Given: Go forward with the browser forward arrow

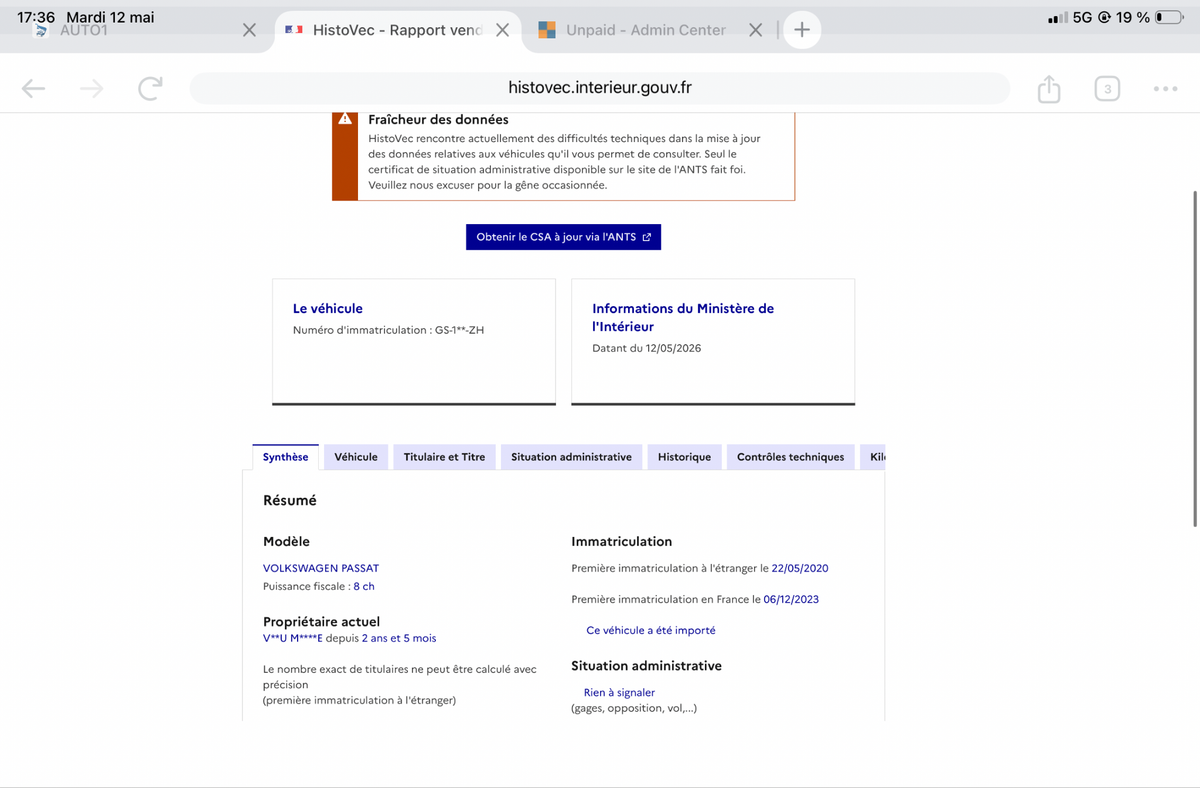Looking at the screenshot, I should pyautogui.click(x=92, y=89).
